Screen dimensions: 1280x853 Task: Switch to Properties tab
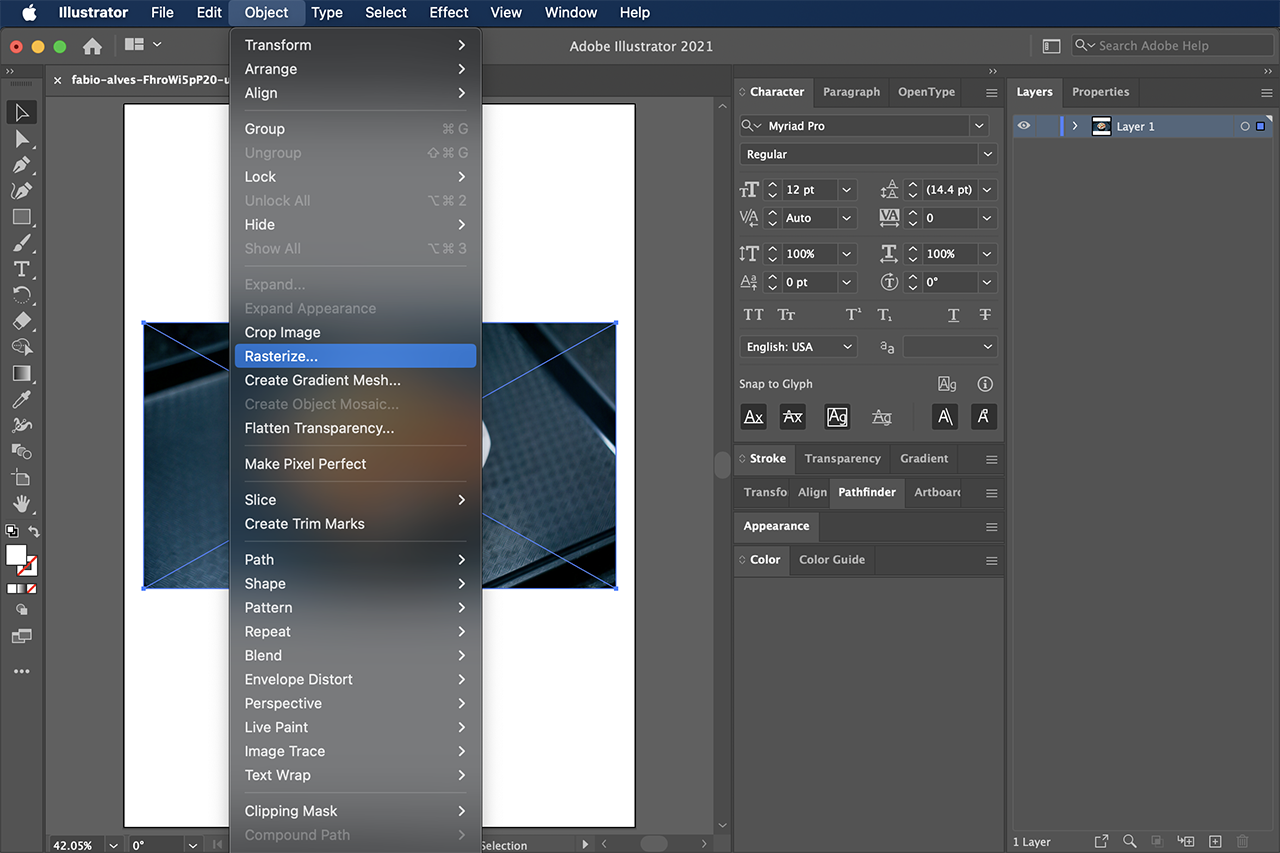pyautogui.click(x=1100, y=92)
